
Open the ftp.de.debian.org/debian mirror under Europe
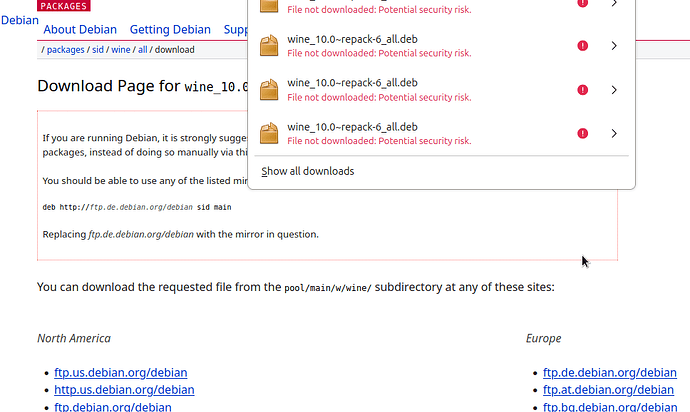click(x=609, y=372)
